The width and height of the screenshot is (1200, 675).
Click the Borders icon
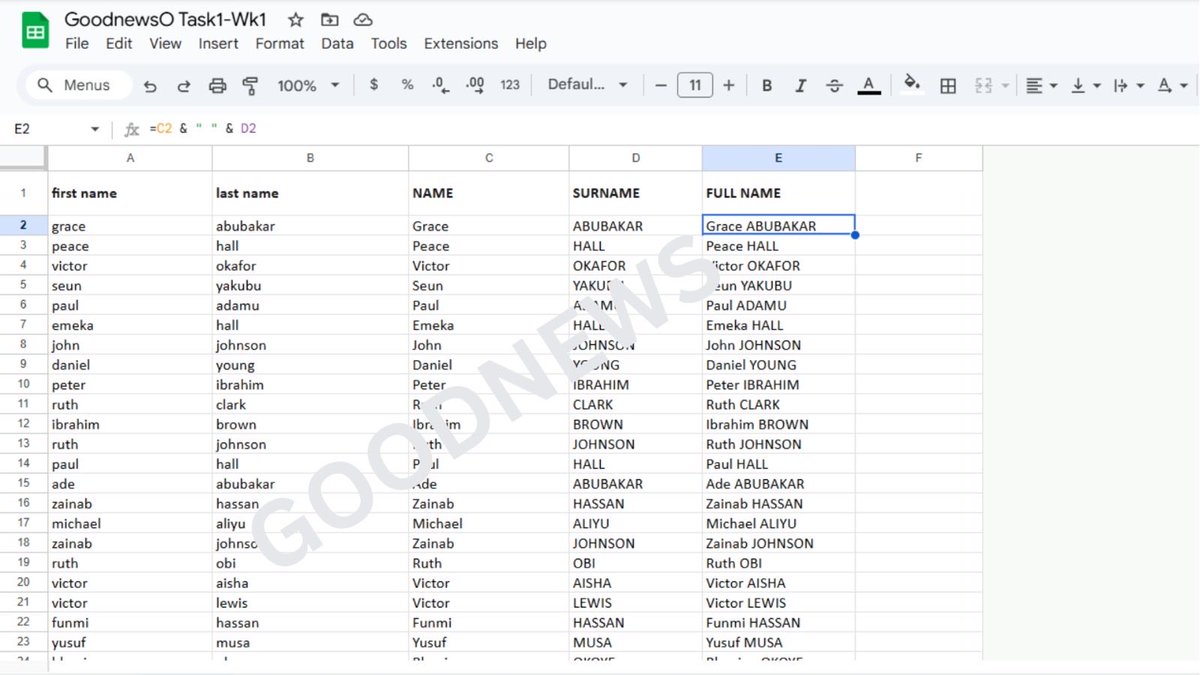[948, 86]
